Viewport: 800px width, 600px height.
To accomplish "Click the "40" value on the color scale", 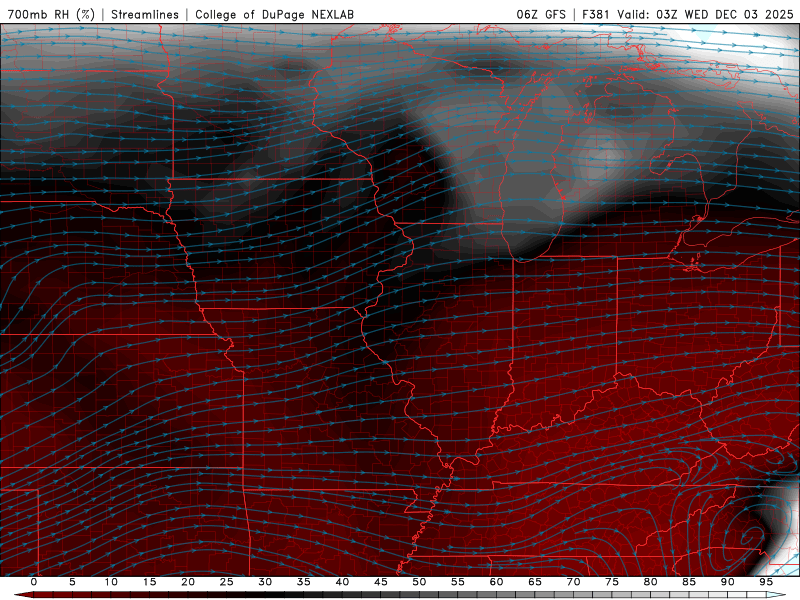I will (x=342, y=582).
